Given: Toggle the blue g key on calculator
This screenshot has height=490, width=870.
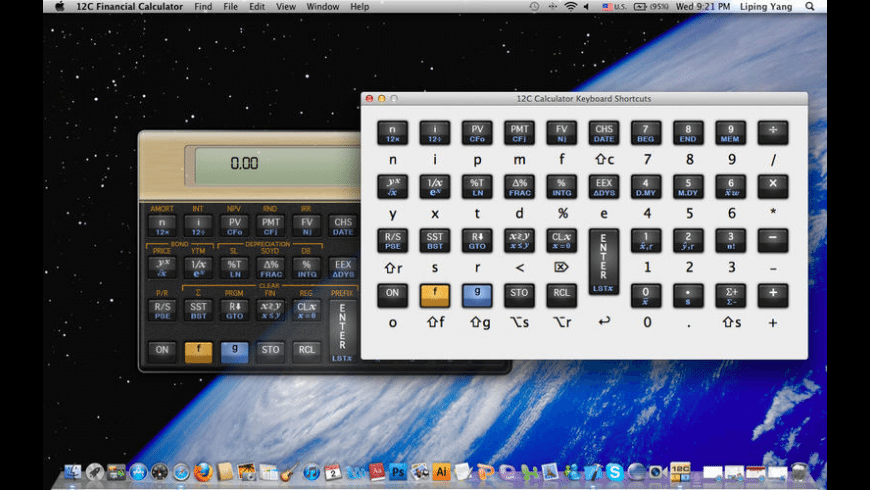Looking at the screenshot, I should 234,351.
